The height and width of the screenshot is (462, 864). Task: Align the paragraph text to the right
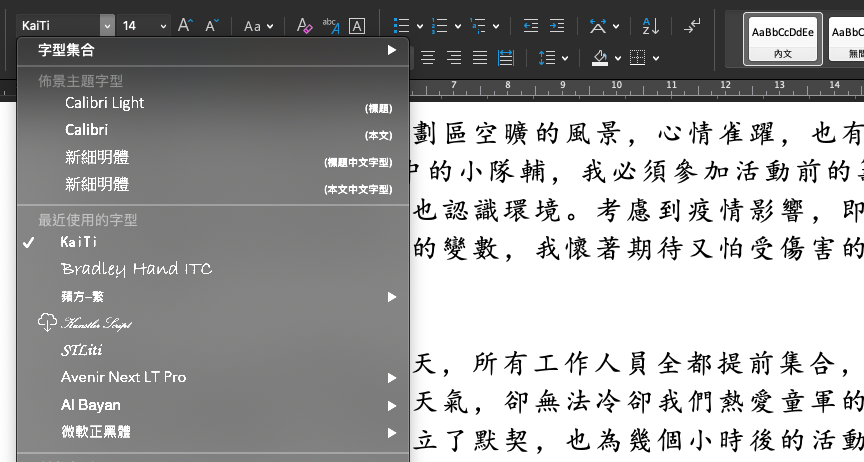454,57
